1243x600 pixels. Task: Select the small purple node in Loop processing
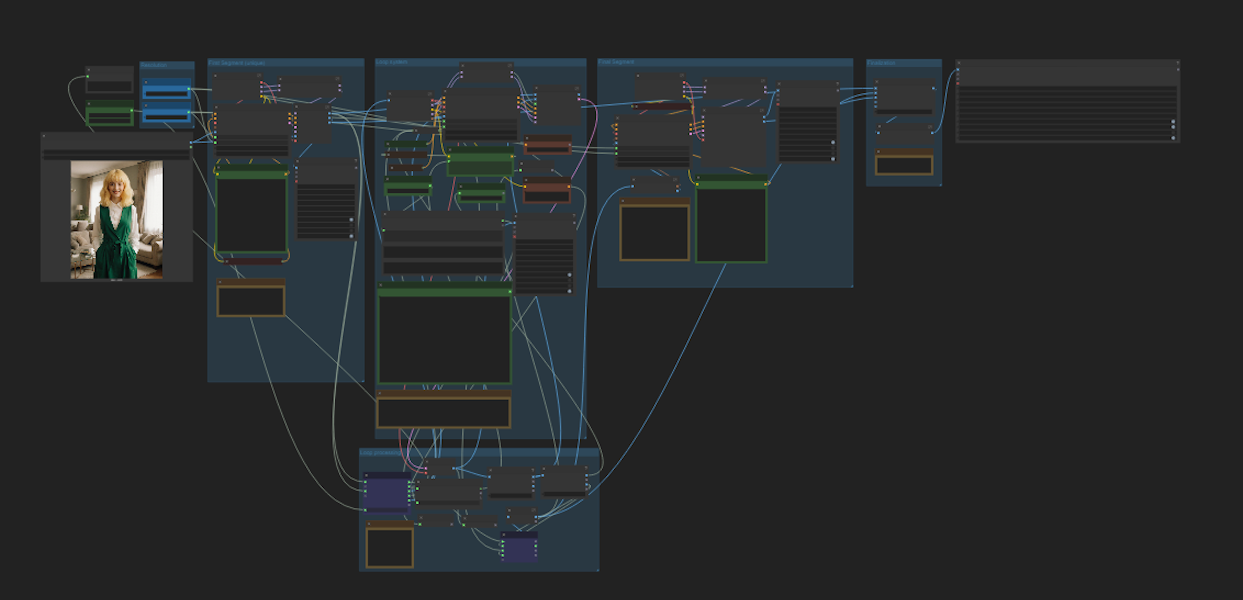pos(519,547)
